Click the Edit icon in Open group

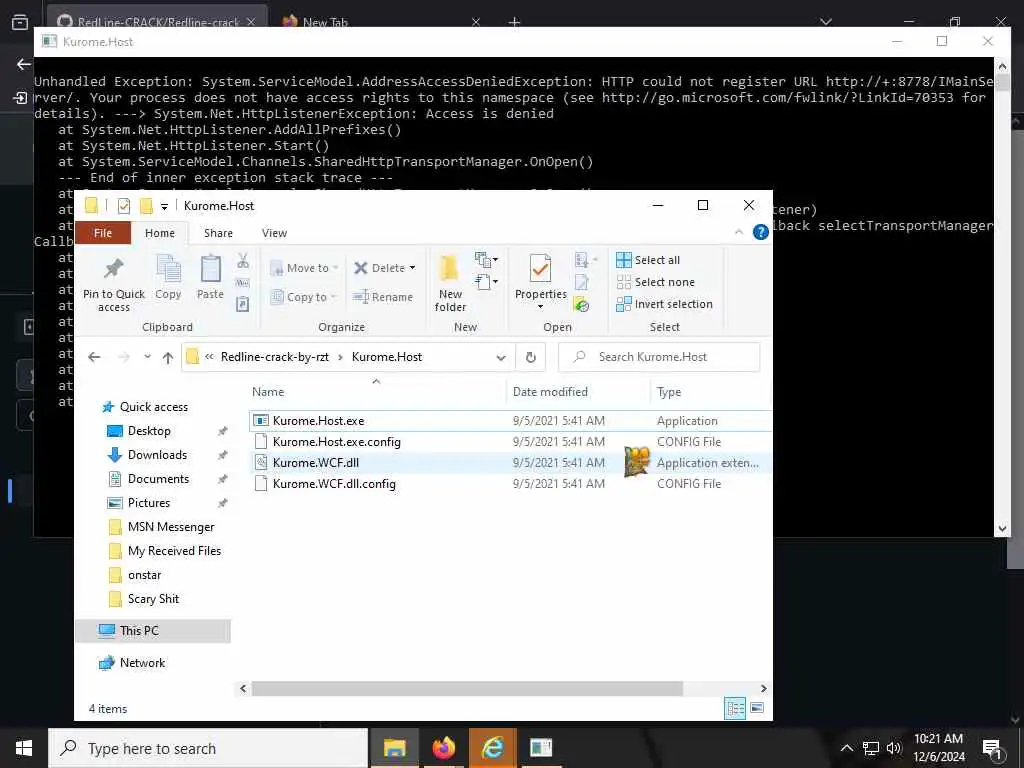pos(581,282)
